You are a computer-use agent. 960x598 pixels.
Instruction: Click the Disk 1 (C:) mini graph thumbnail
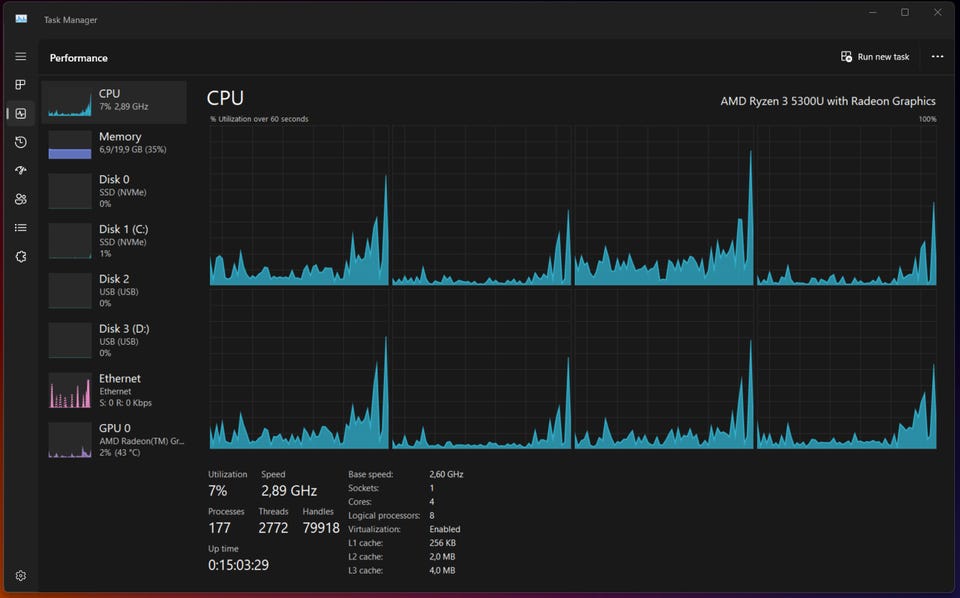[70, 241]
